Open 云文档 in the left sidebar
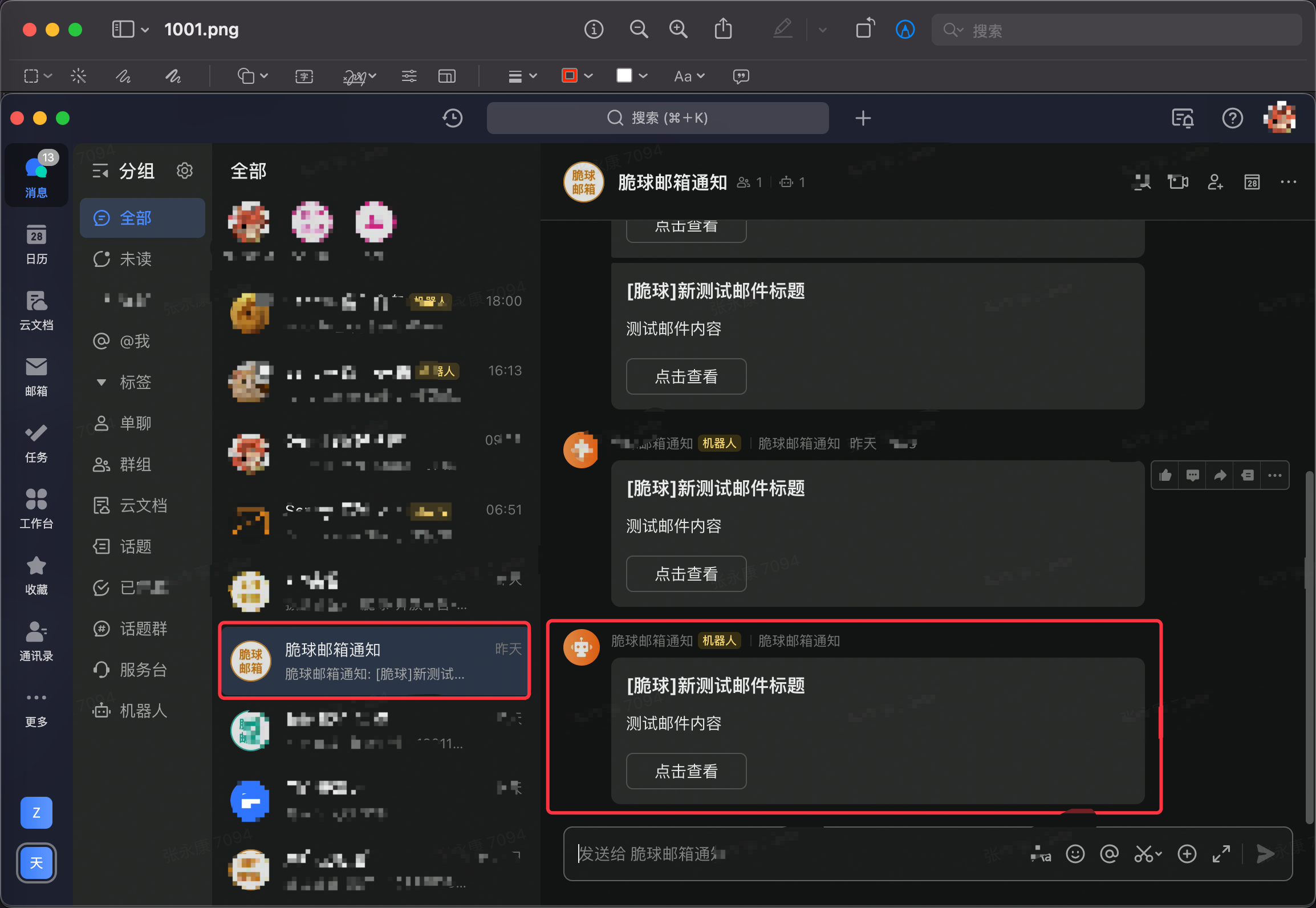 click(x=36, y=310)
